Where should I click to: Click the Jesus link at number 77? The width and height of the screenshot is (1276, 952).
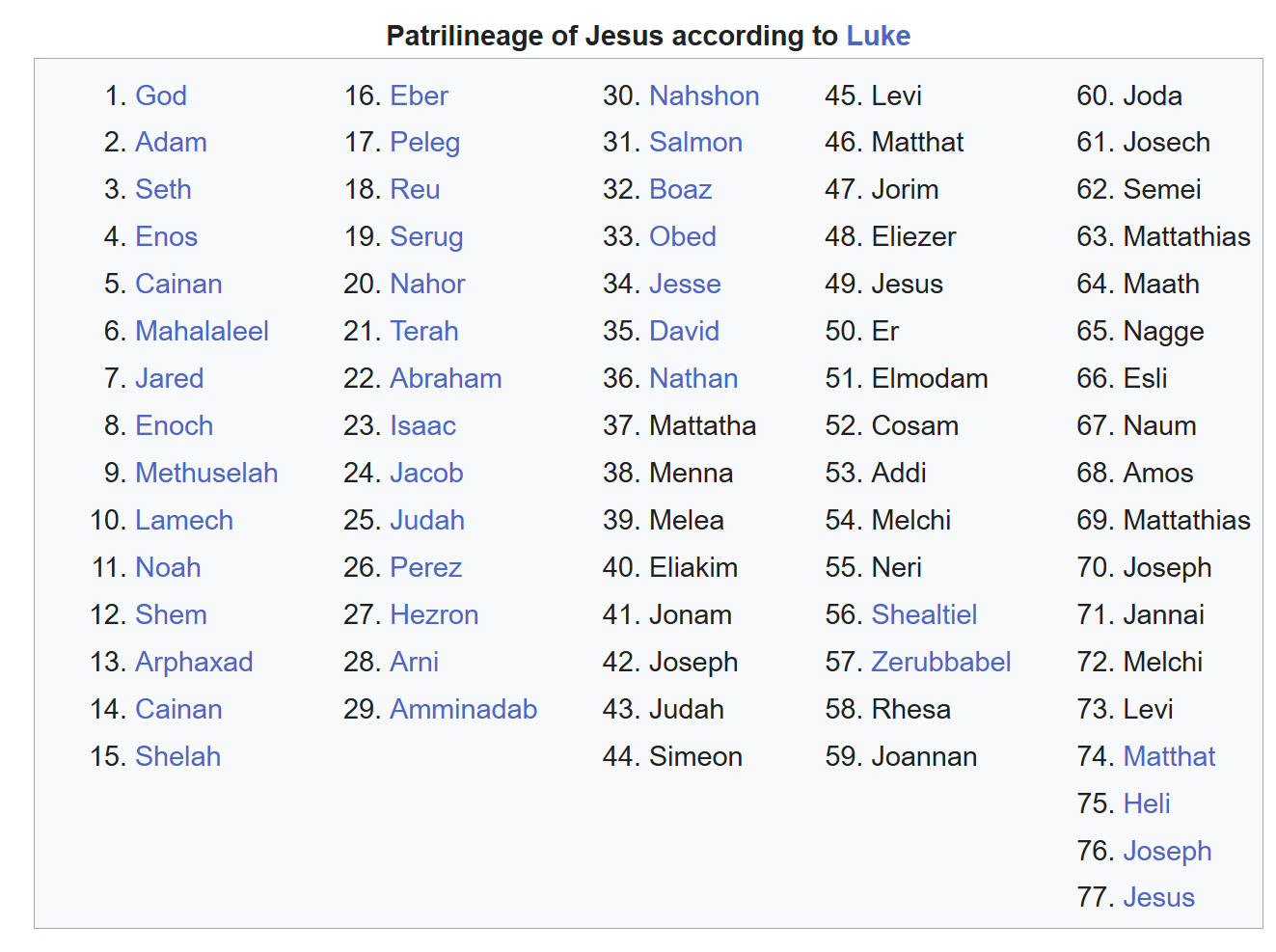(1158, 897)
